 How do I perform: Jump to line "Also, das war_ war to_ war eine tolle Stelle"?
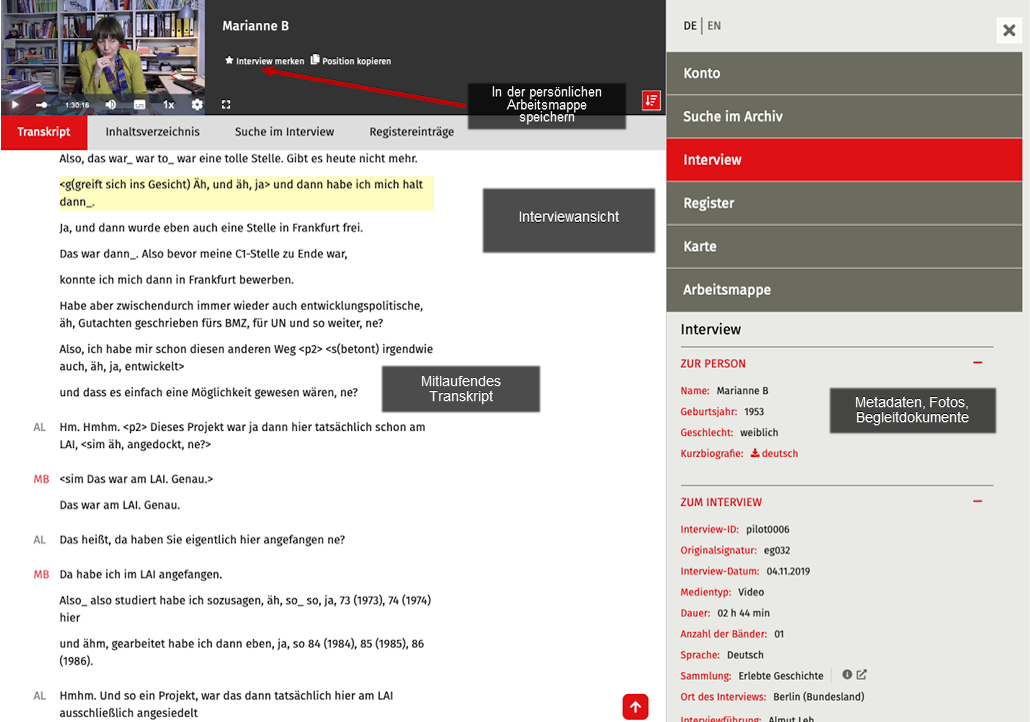(x=238, y=158)
